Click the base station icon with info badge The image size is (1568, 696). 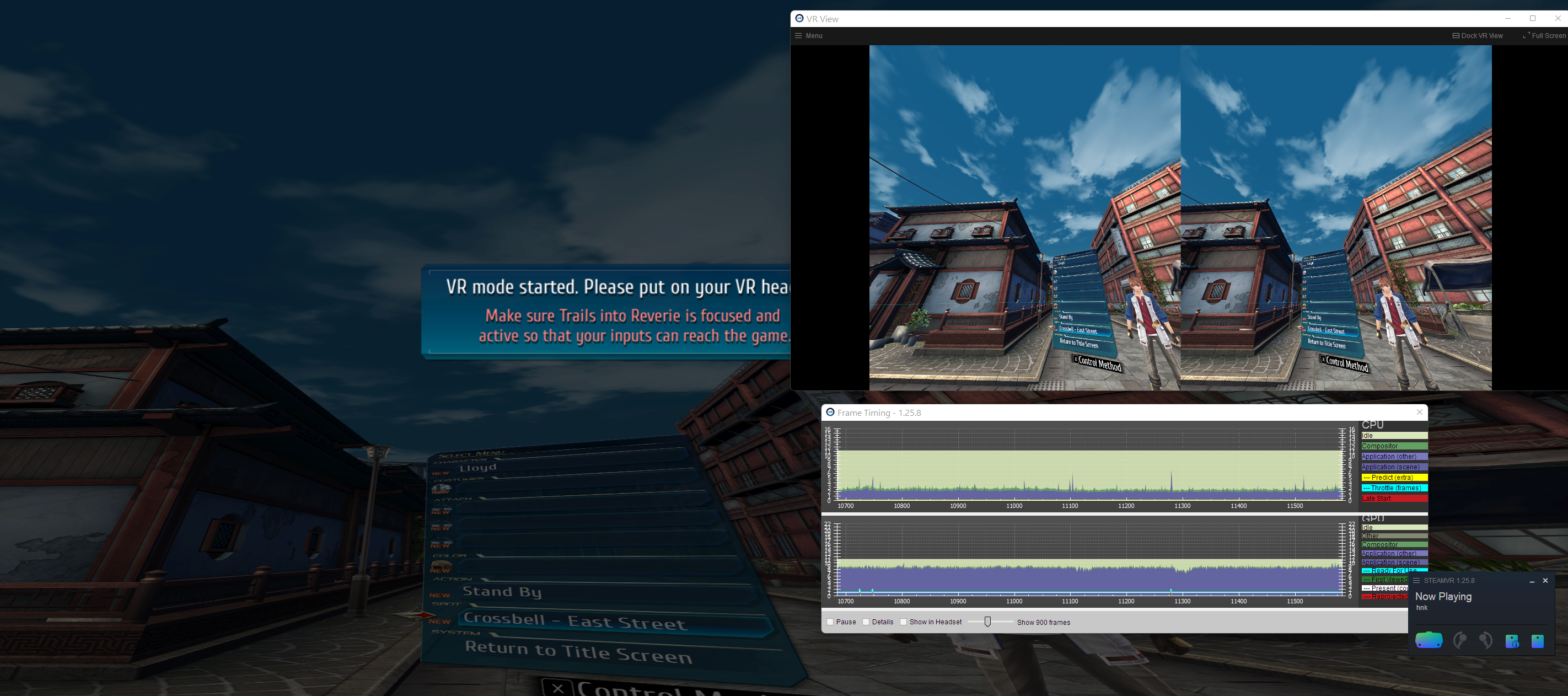pyautogui.click(x=1512, y=641)
